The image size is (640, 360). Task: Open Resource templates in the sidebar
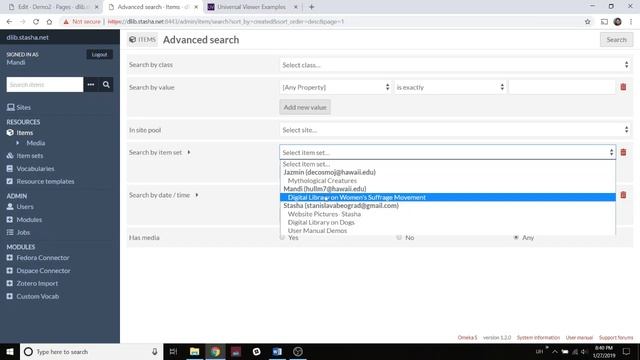pos(40,181)
